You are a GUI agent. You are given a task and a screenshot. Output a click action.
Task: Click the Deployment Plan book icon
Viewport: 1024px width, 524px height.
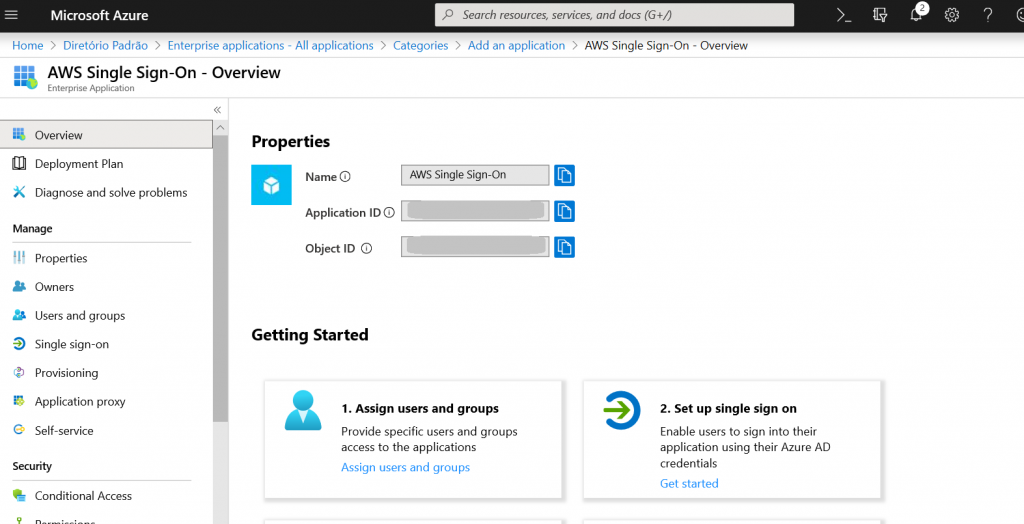(x=19, y=163)
